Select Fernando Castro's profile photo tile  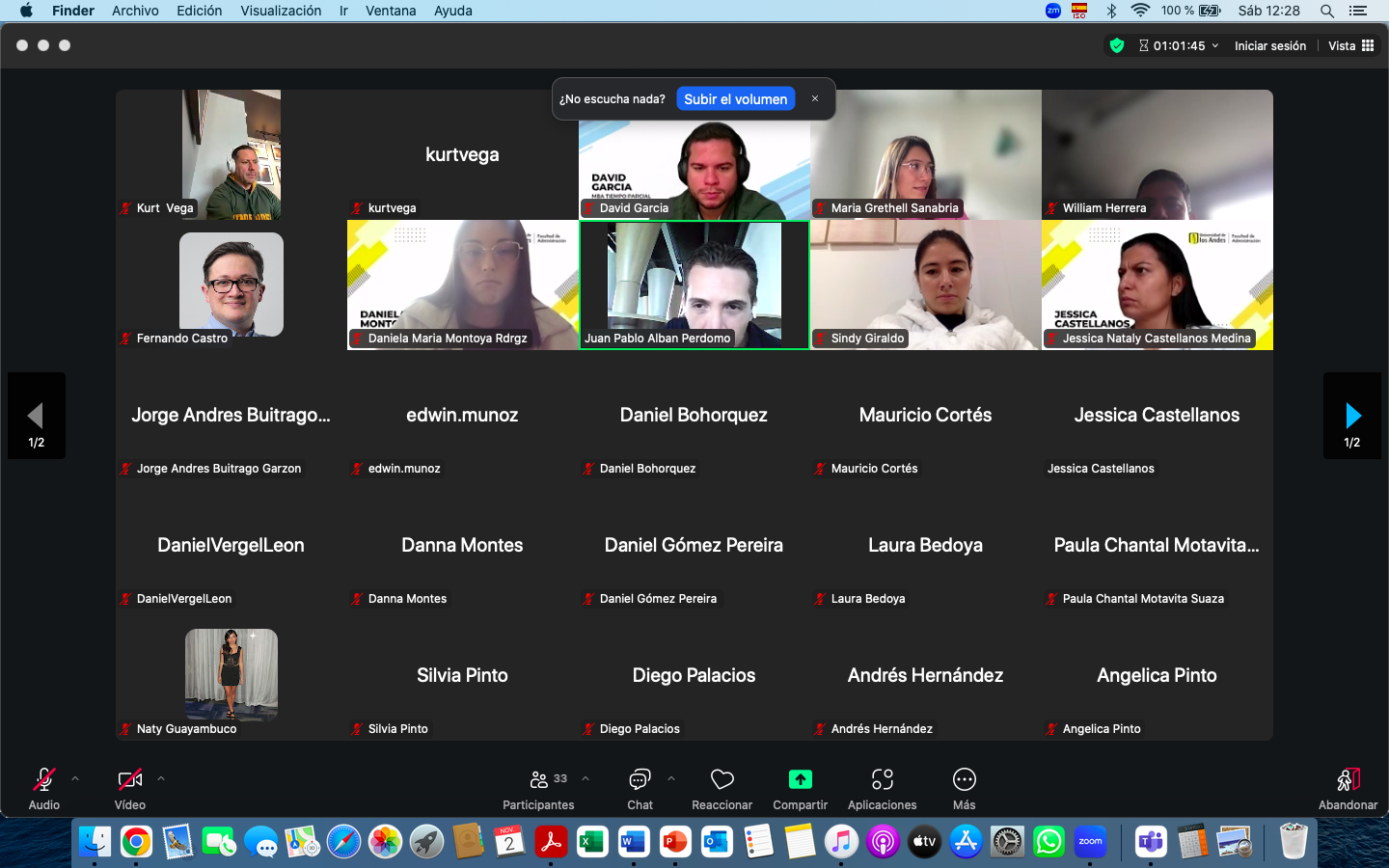point(231,285)
